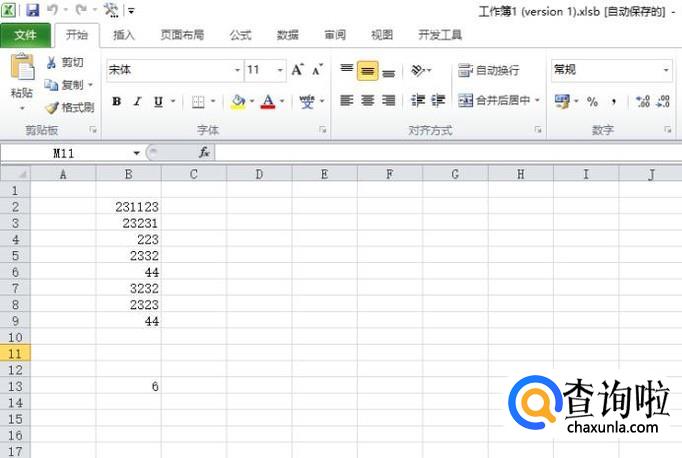Apply the red Font Color A
Viewport: 682px width, 458px height.
pyautogui.click(x=268, y=102)
